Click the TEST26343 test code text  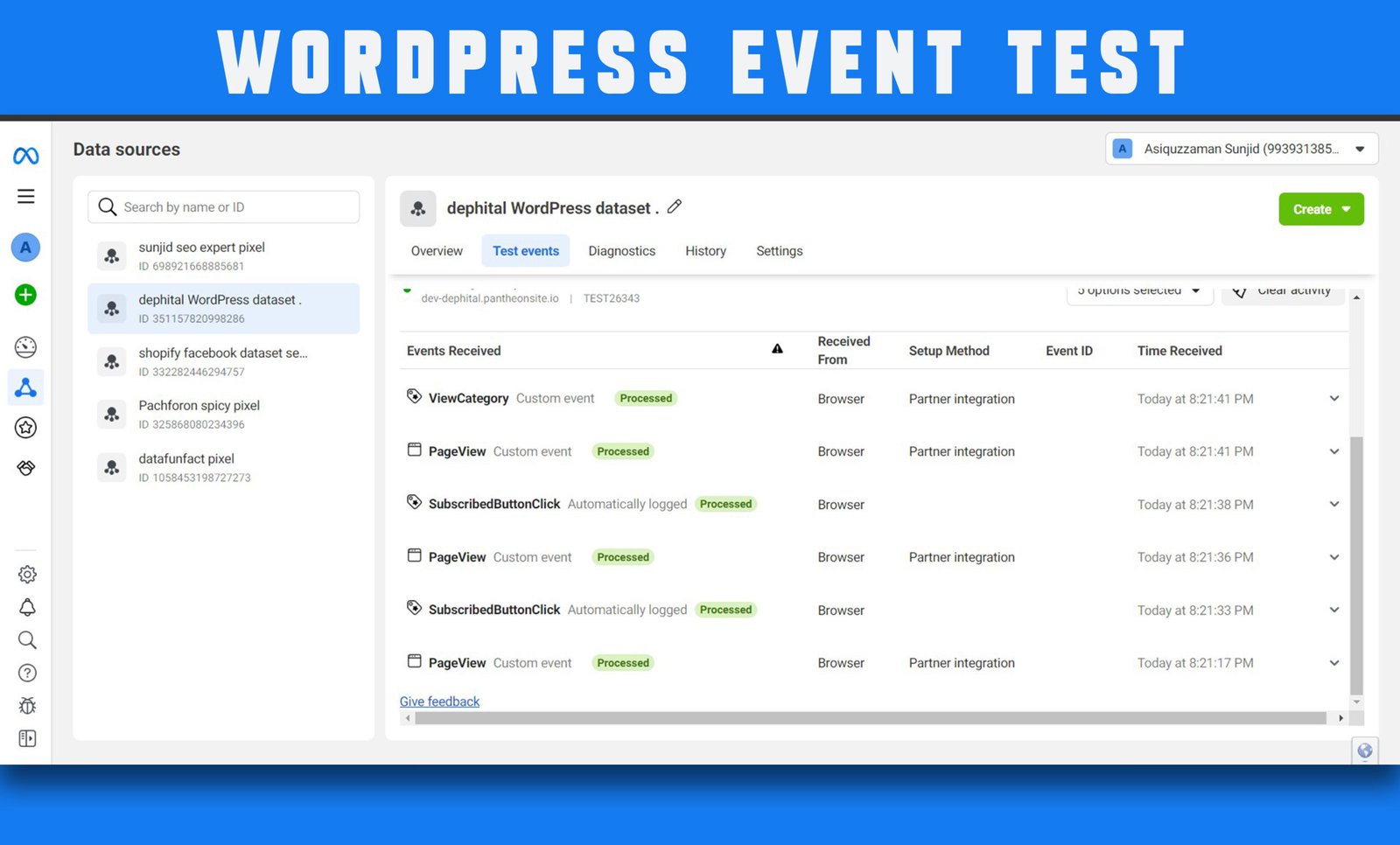612,298
